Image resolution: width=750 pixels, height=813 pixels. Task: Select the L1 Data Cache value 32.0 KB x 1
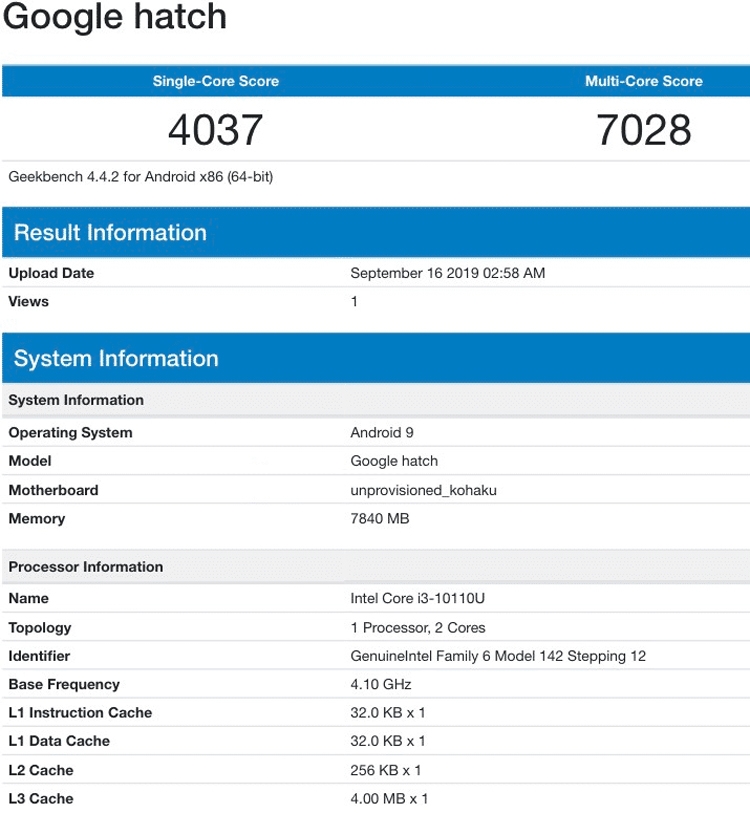(x=388, y=741)
